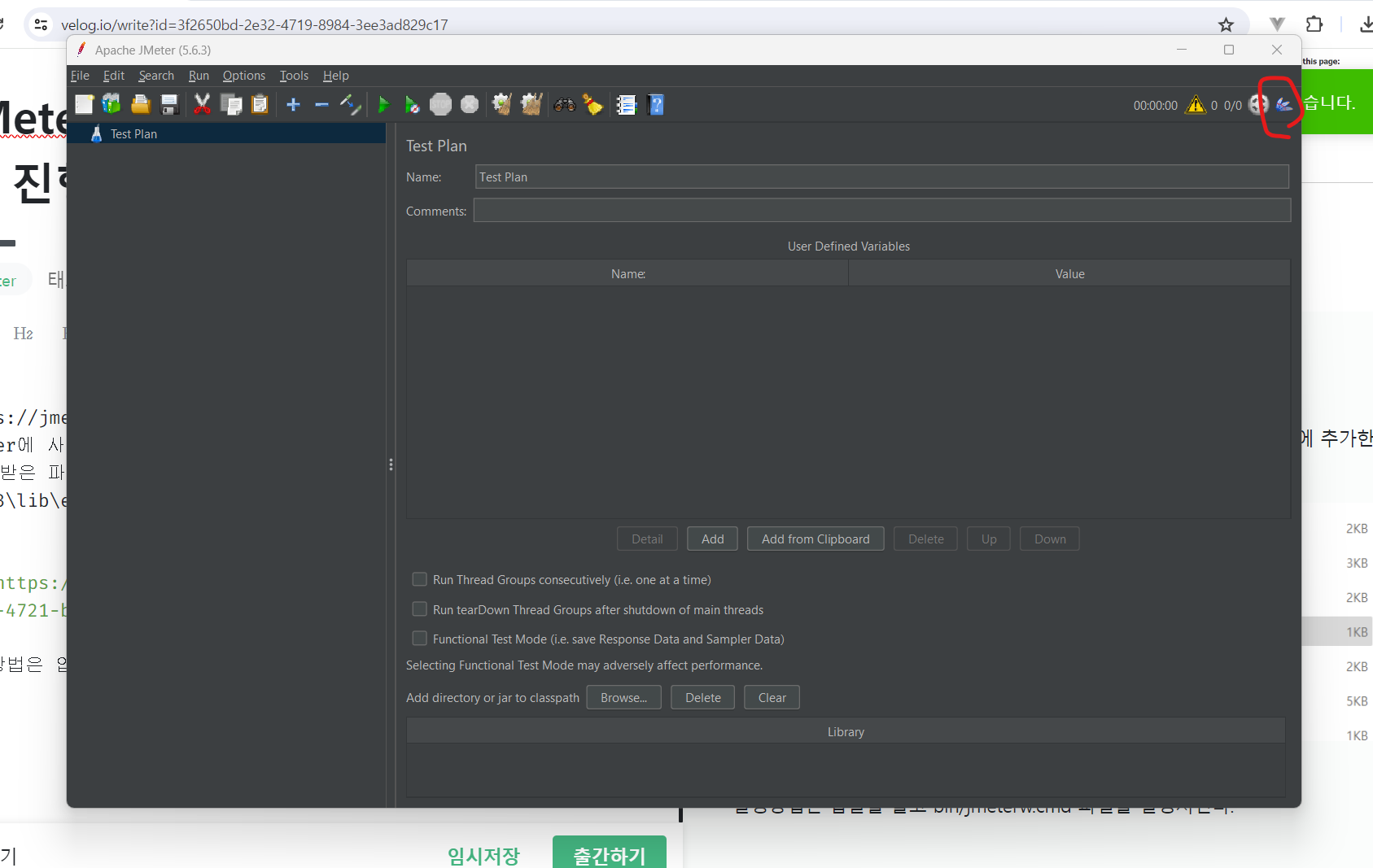The width and height of the screenshot is (1373, 868).
Task: Click the Shutdown test icon
Action: coord(470,104)
